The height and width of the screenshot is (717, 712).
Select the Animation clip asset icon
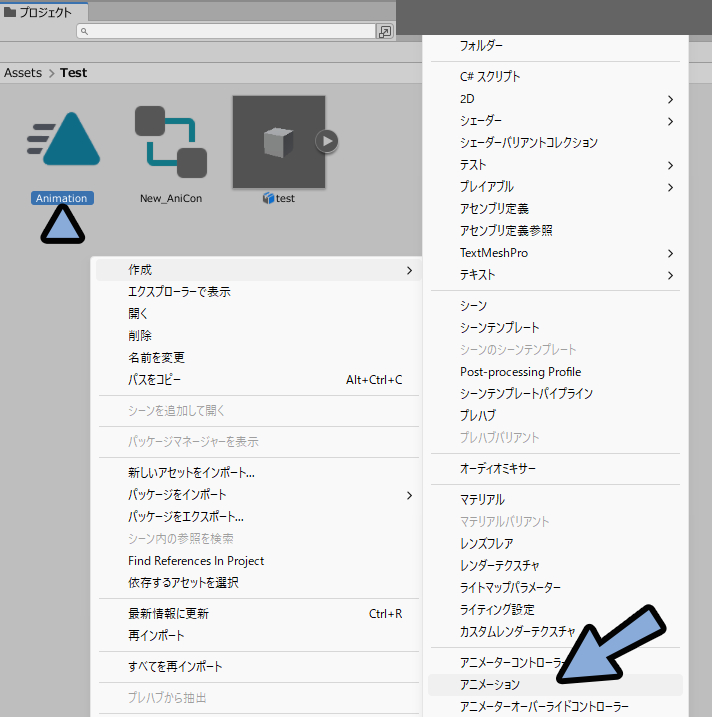(x=63, y=139)
